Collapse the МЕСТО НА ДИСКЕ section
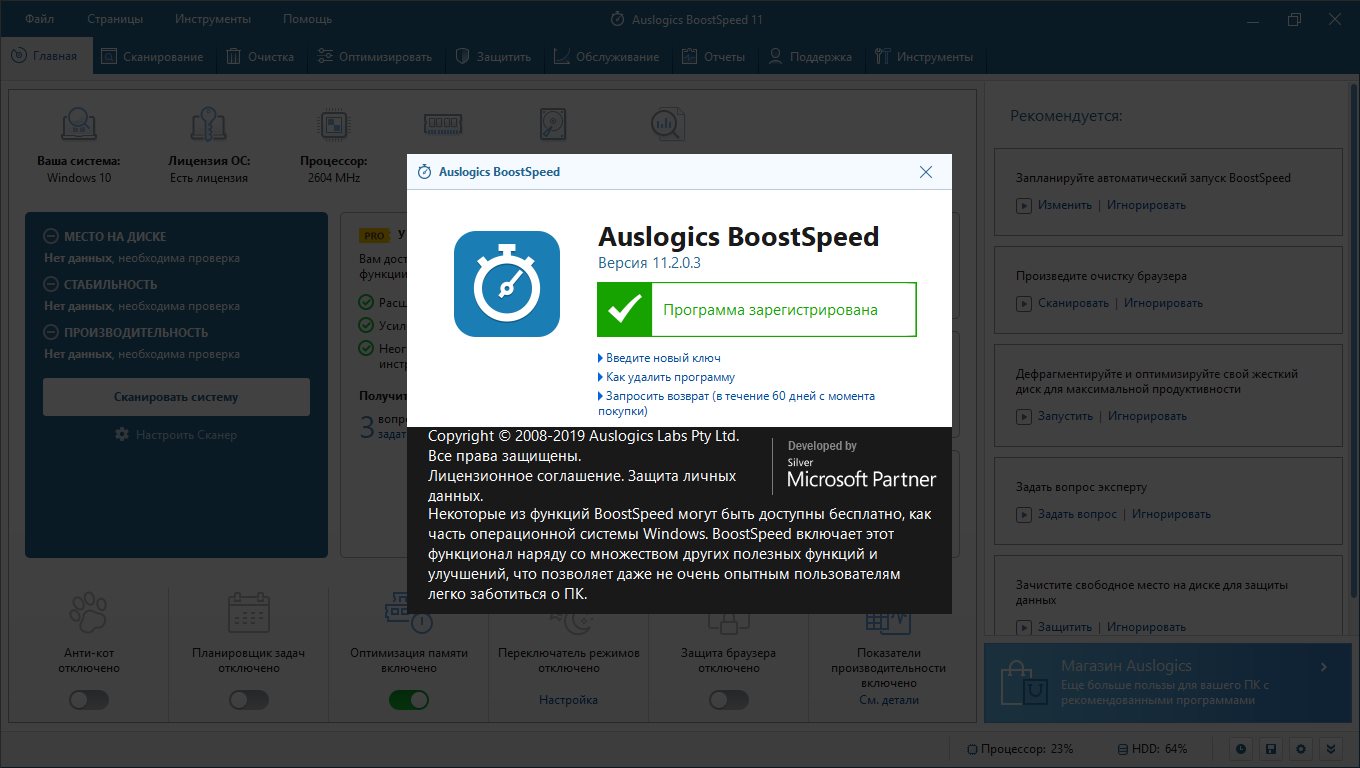Screen dimensions: 1360x768 (x=51, y=237)
